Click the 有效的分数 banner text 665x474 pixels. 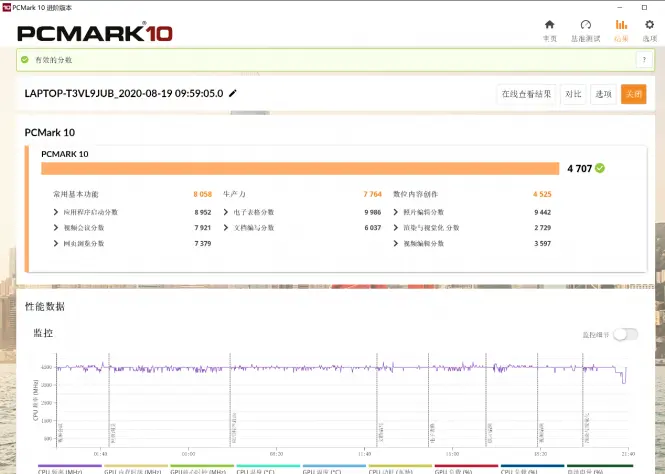(53, 60)
